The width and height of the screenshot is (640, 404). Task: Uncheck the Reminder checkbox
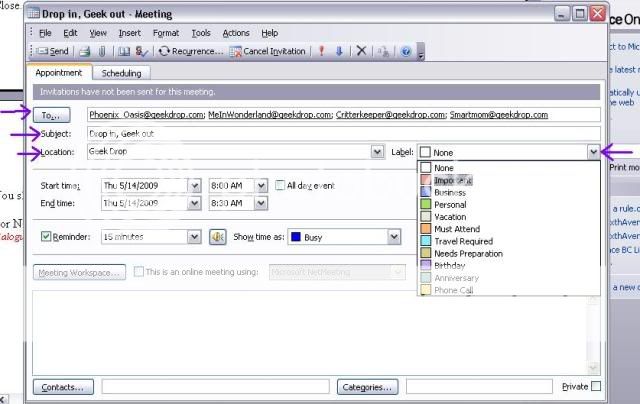[46, 237]
